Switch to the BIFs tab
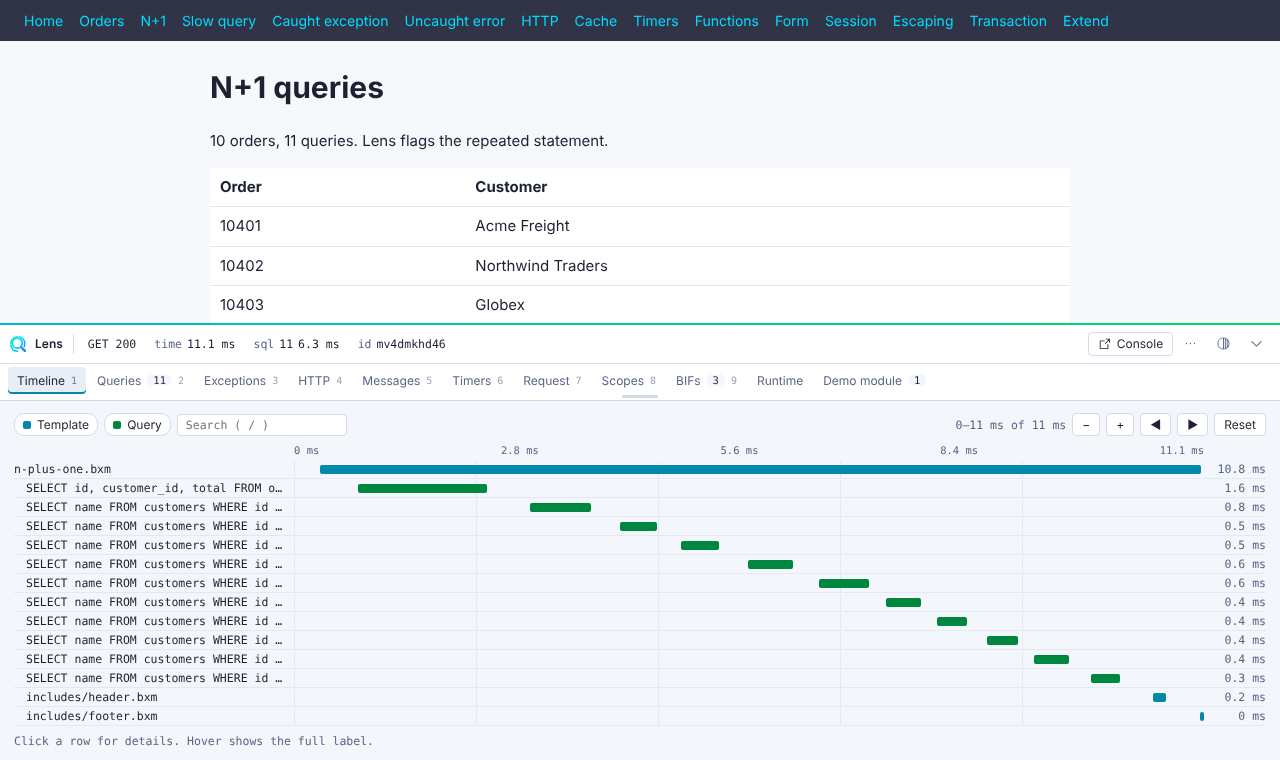1280x760 pixels. 706,381
